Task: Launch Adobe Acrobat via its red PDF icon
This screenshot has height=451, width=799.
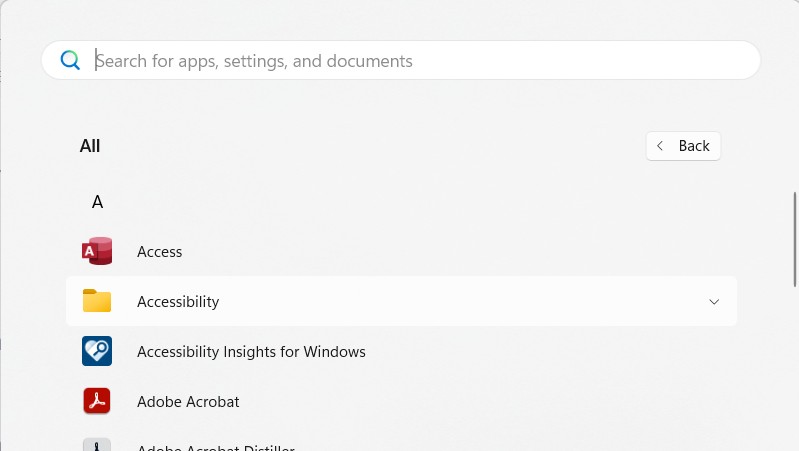Action: [97, 401]
